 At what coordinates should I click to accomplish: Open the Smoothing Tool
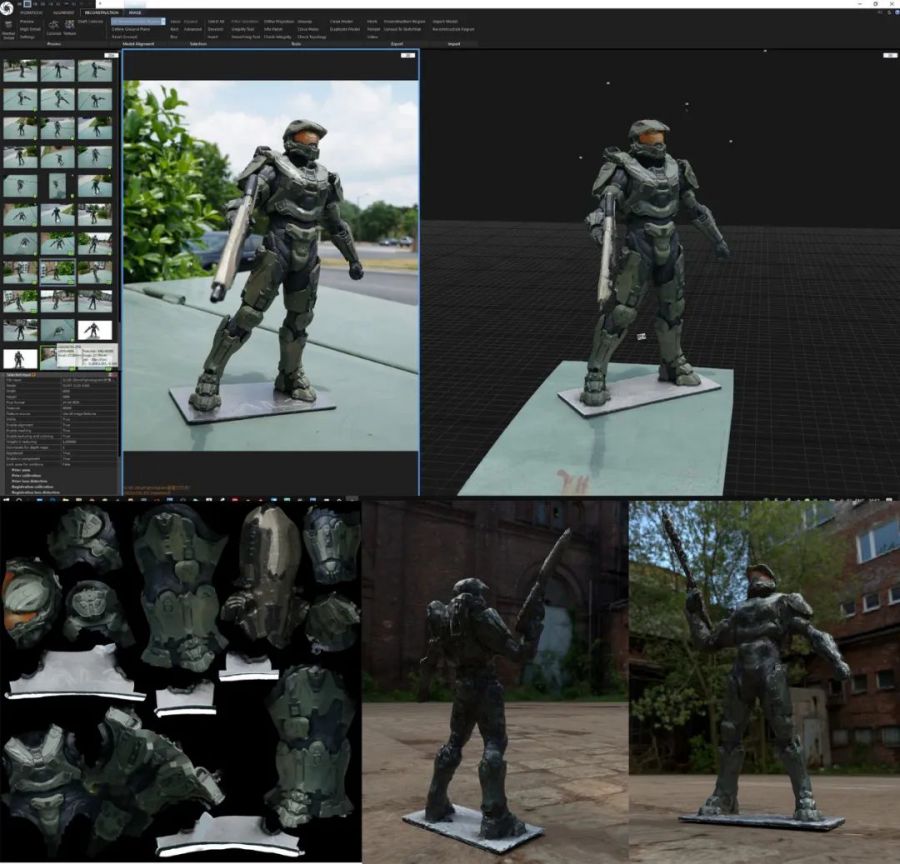pyautogui.click(x=246, y=37)
